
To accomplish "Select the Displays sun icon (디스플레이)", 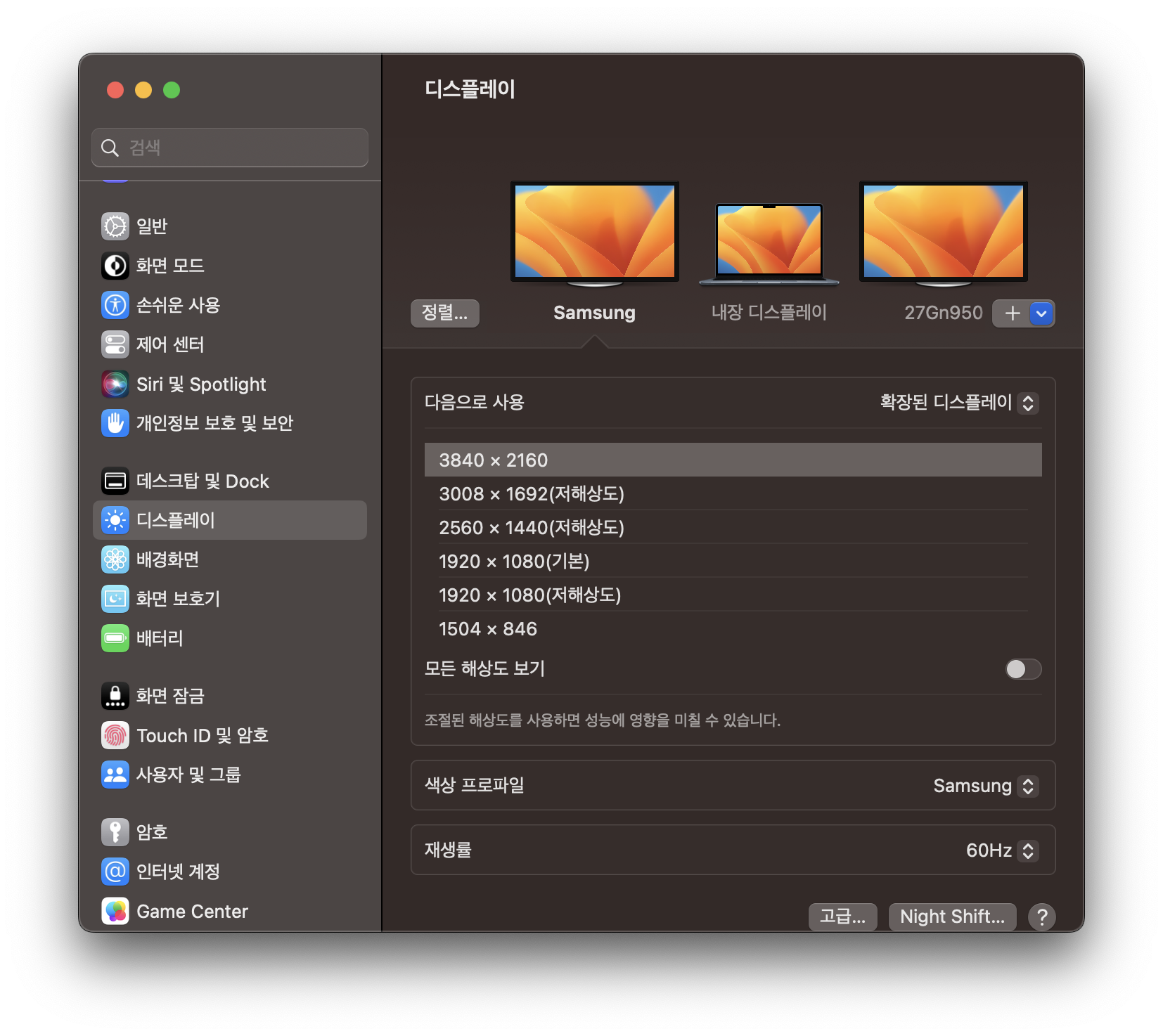I will (115, 520).
